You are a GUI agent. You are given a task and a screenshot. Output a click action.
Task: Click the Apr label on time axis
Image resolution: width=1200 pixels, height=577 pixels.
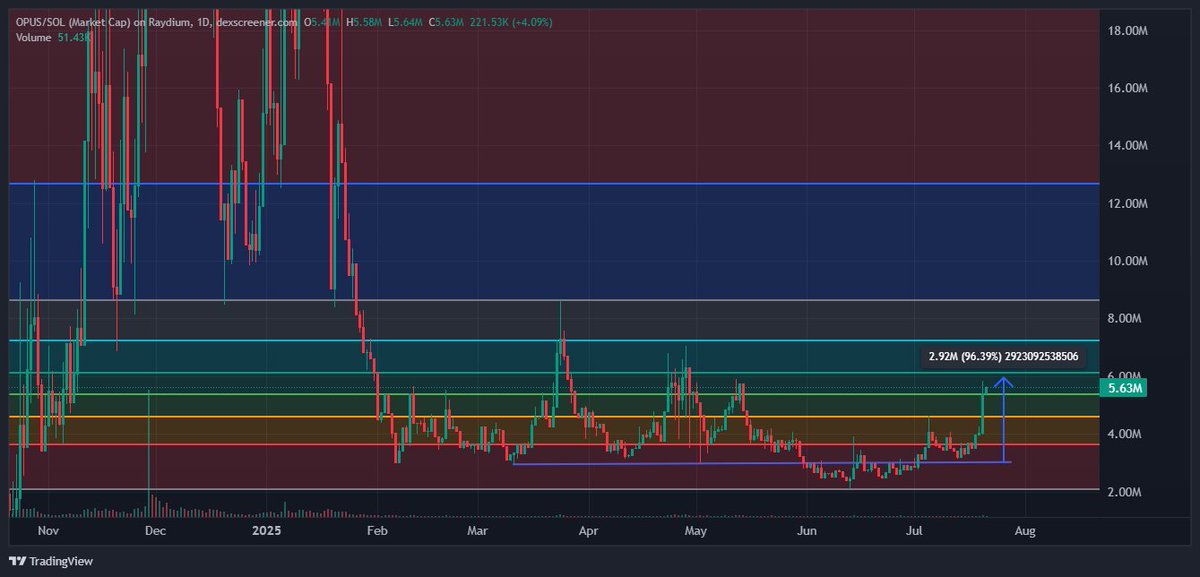coord(587,532)
